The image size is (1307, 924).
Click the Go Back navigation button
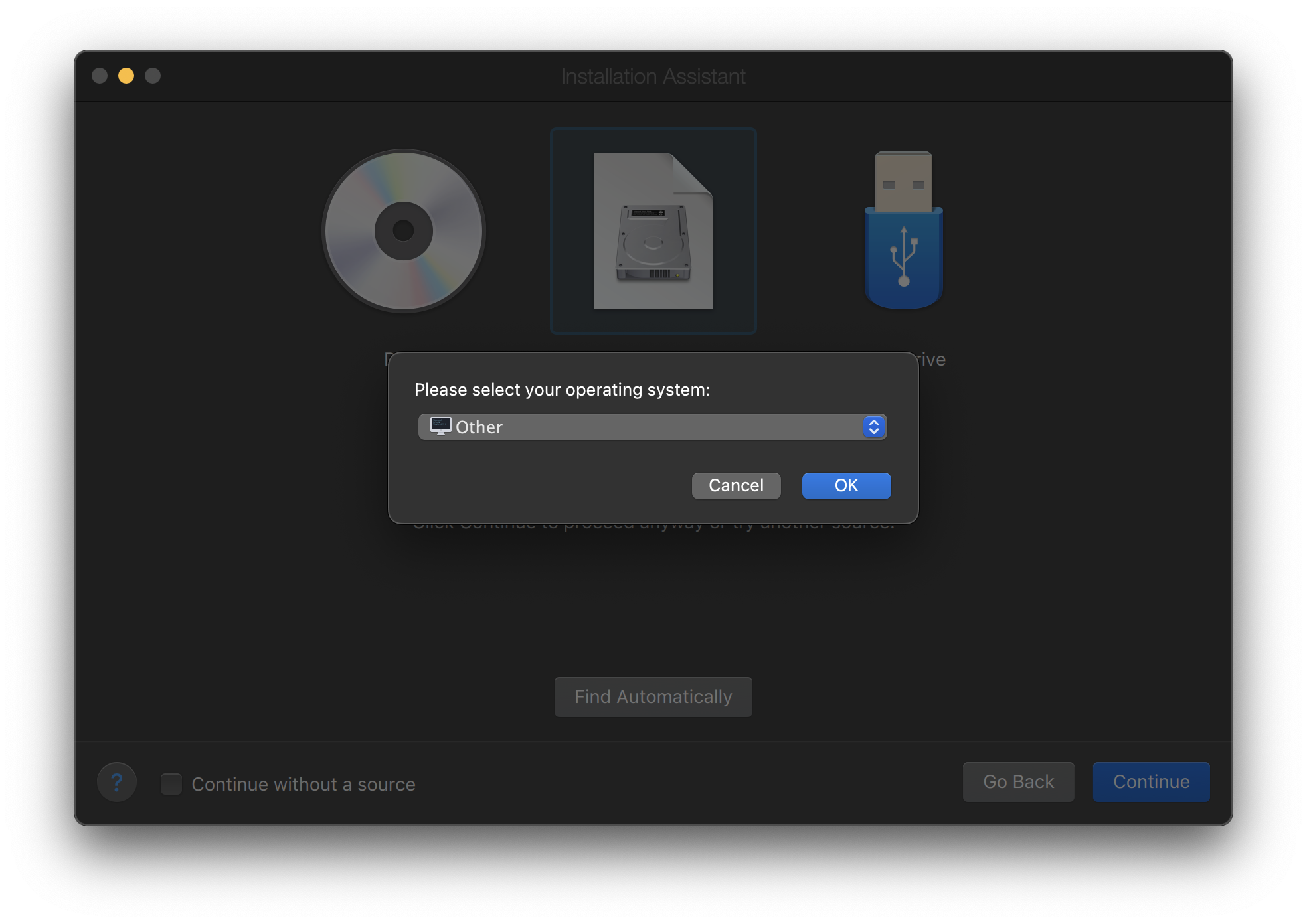click(x=1018, y=781)
